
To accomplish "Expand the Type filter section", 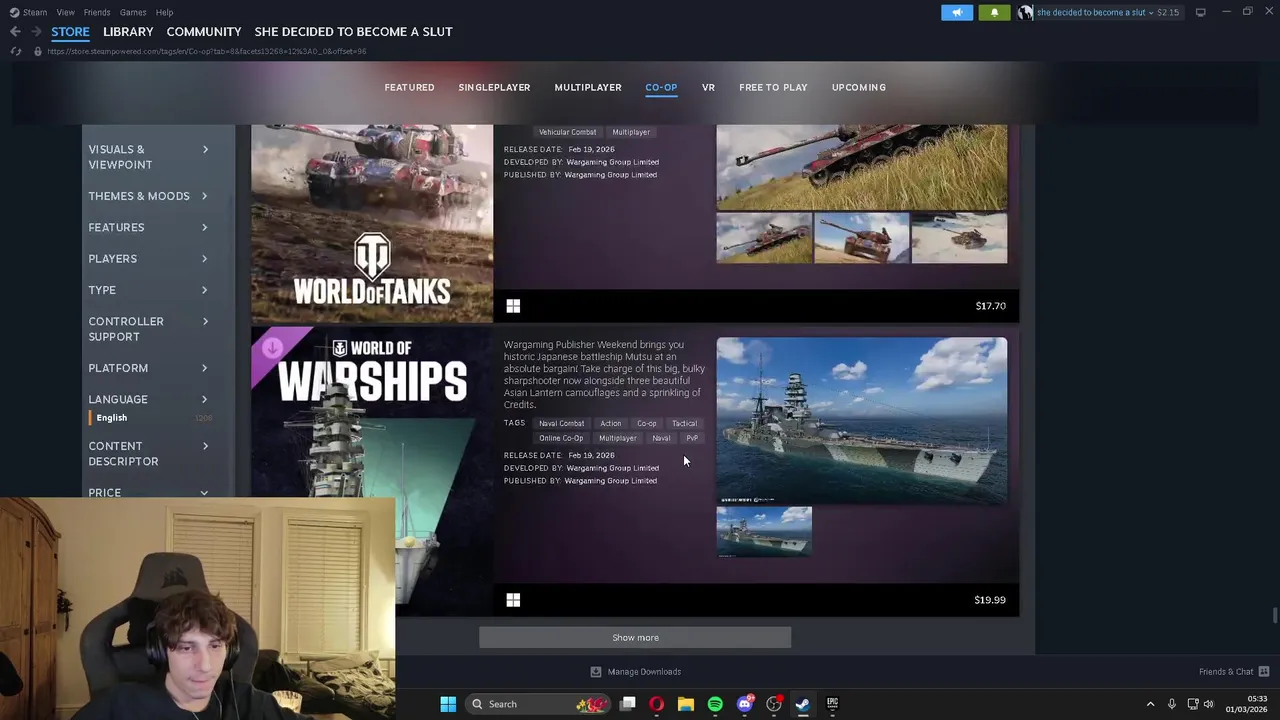I will click(x=149, y=290).
